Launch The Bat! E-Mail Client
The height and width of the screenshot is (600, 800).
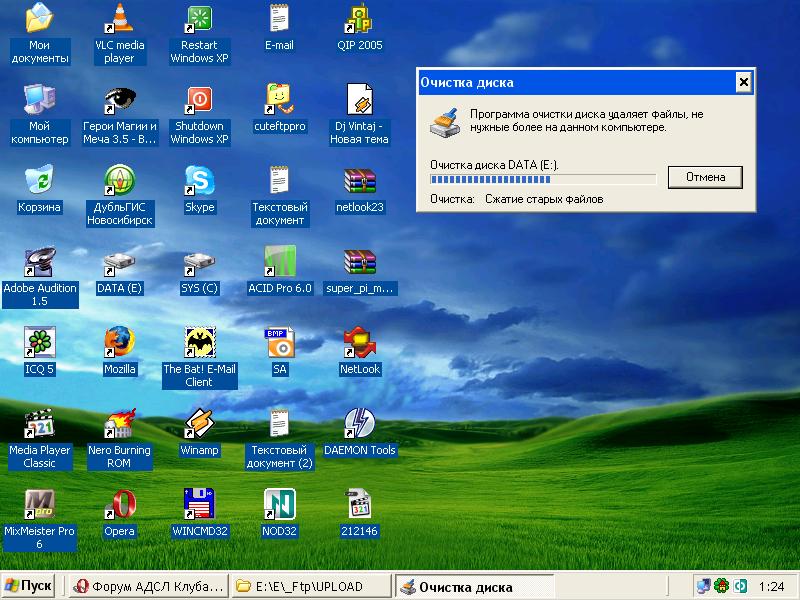pos(199,342)
